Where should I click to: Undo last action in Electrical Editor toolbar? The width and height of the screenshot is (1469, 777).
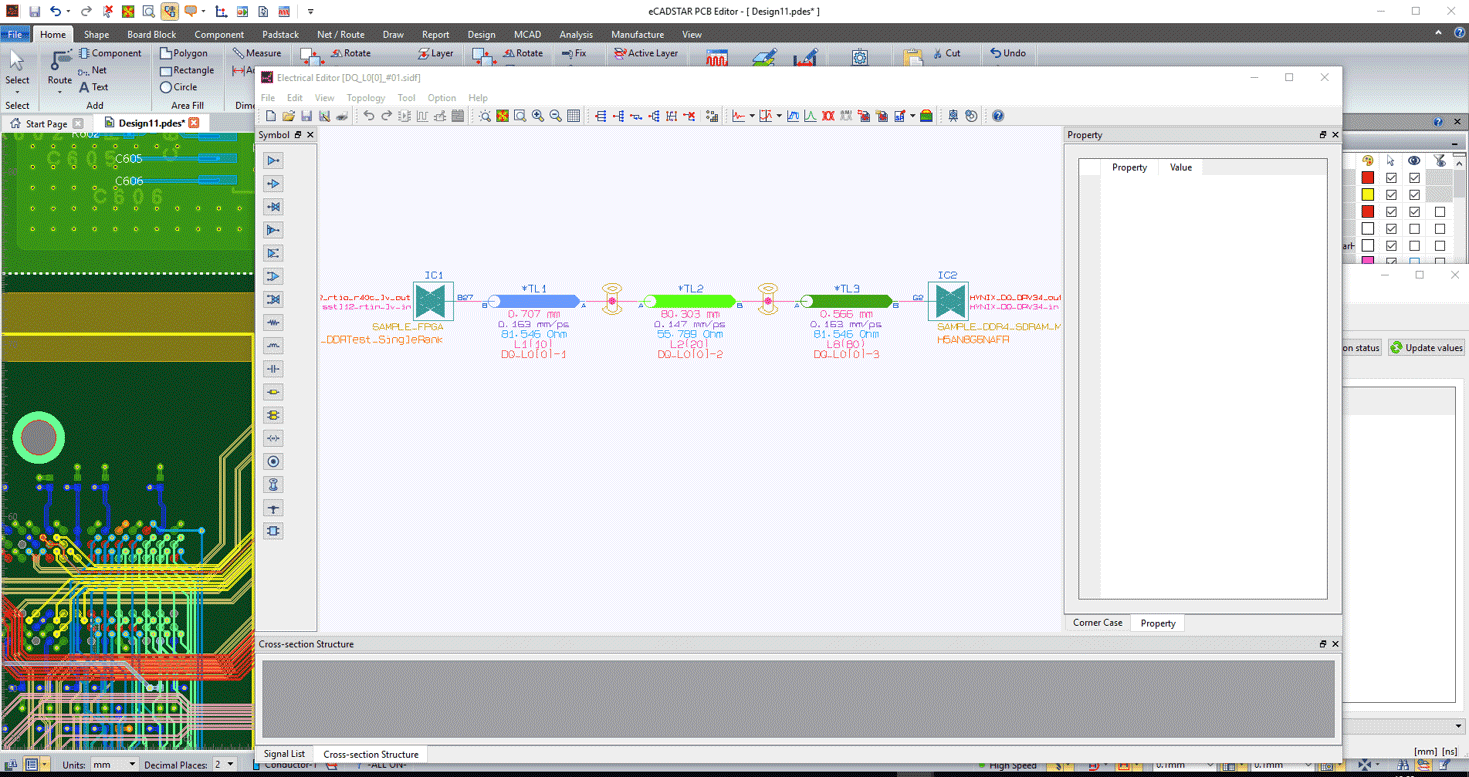point(368,116)
